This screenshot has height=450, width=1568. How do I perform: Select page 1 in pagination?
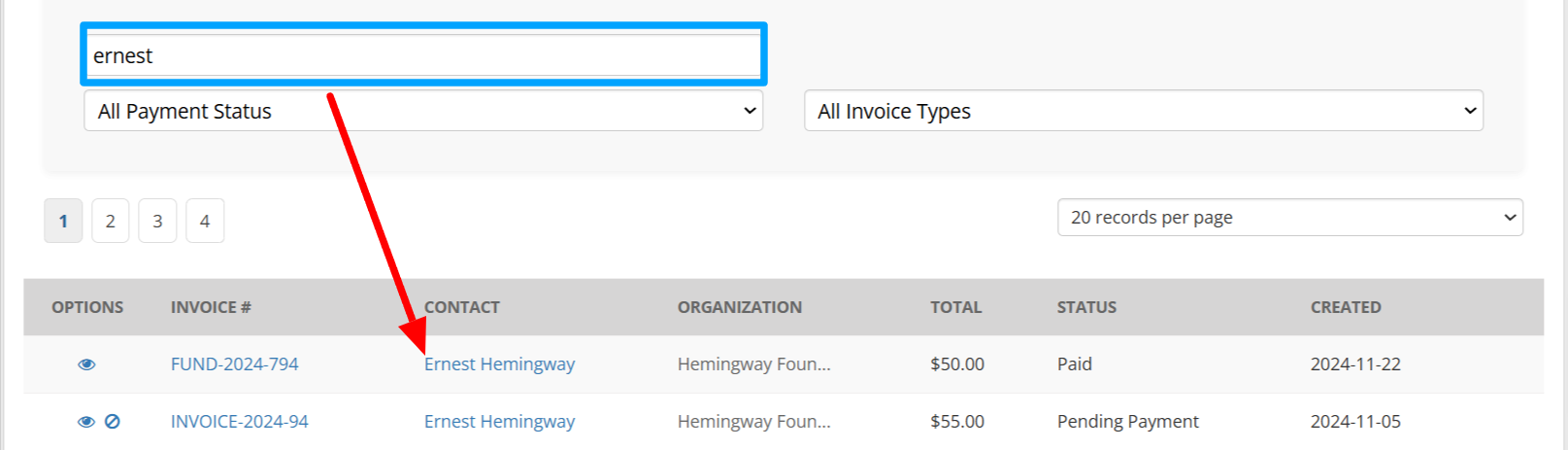pyautogui.click(x=63, y=222)
